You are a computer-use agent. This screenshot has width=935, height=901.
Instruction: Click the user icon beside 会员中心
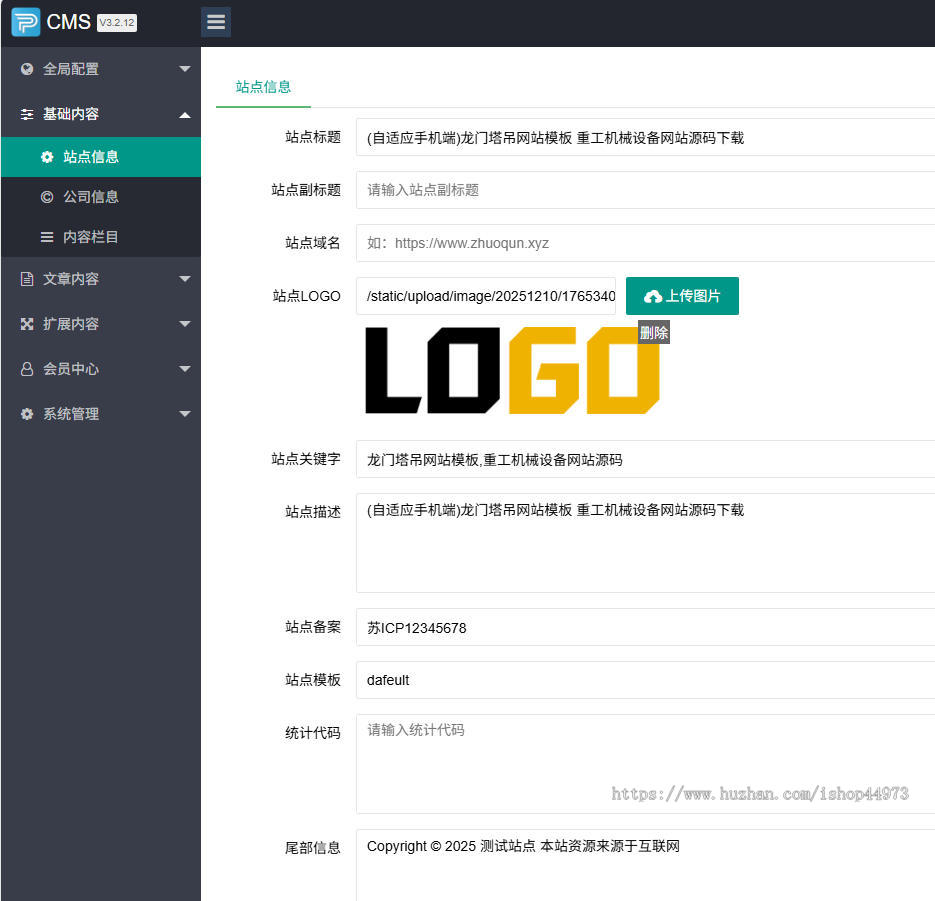click(27, 369)
